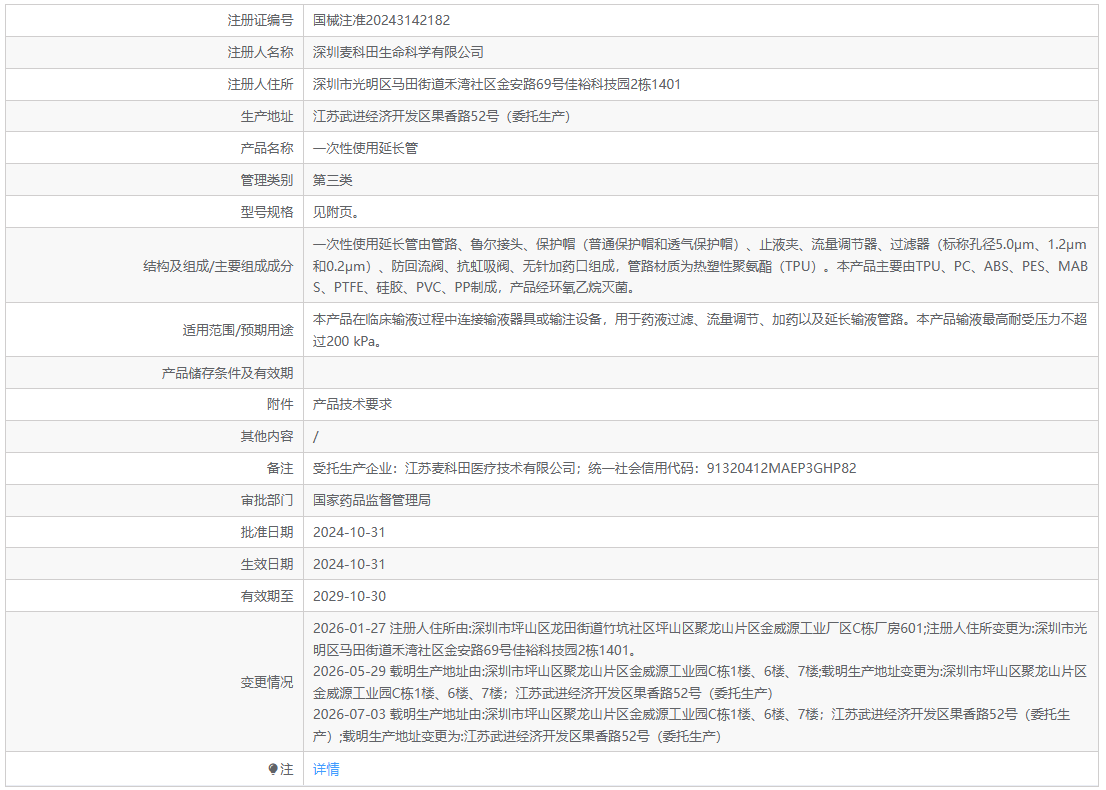Click the intended use text mentioning 200 kPa
The width and height of the screenshot is (1106, 790).
[700, 330]
